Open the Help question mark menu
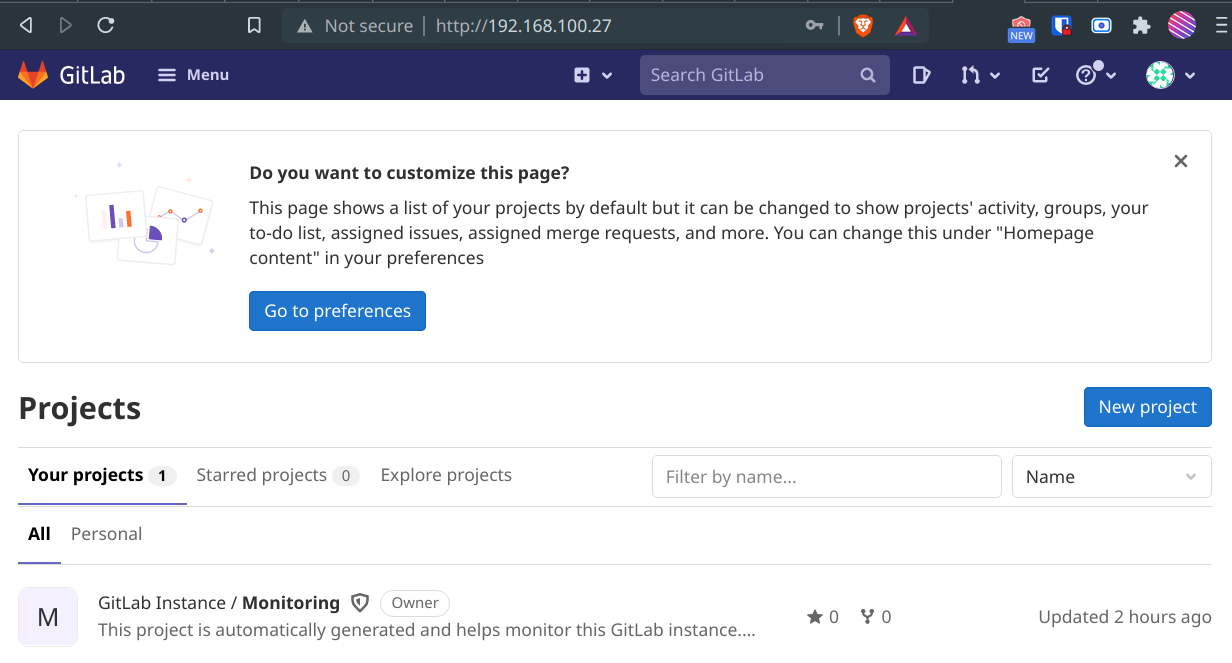This screenshot has height=663, width=1232. click(1095, 75)
